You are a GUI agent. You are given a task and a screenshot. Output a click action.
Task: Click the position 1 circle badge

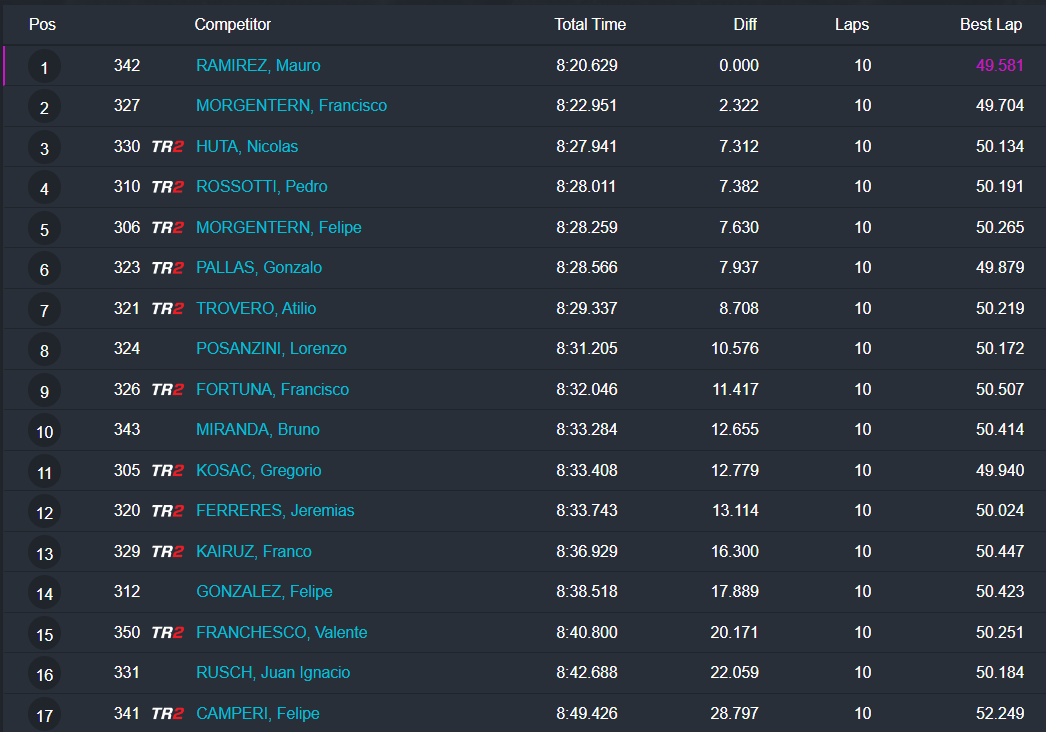tap(44, 68)
